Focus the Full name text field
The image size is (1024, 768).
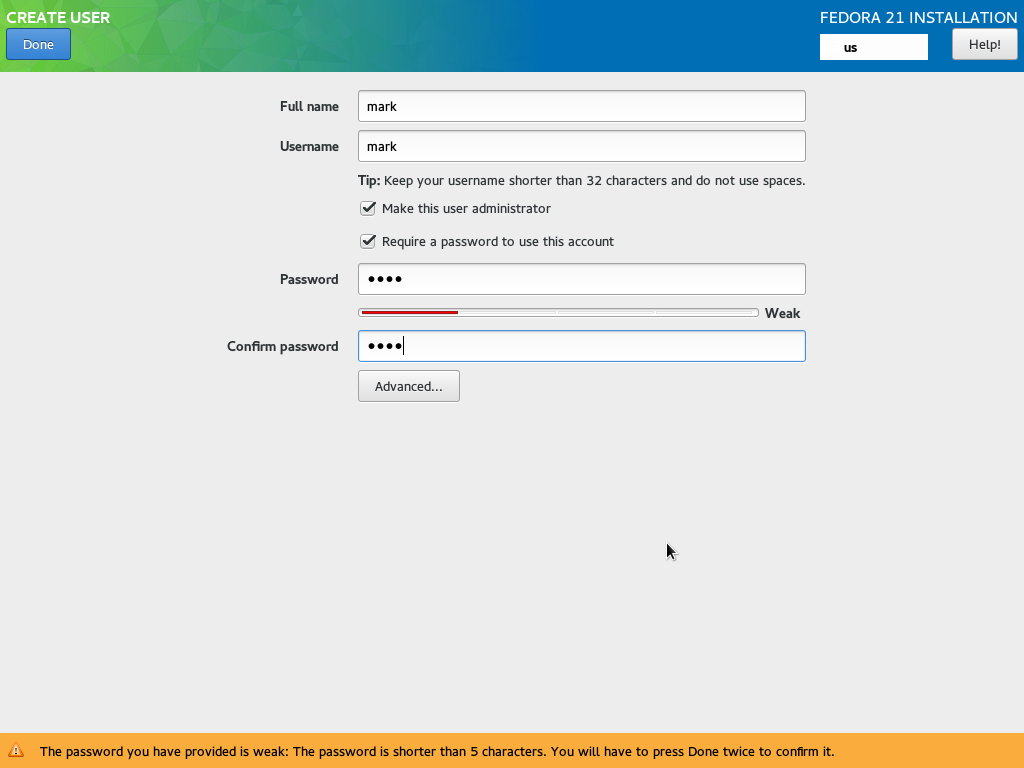click(x=581, y=106)
